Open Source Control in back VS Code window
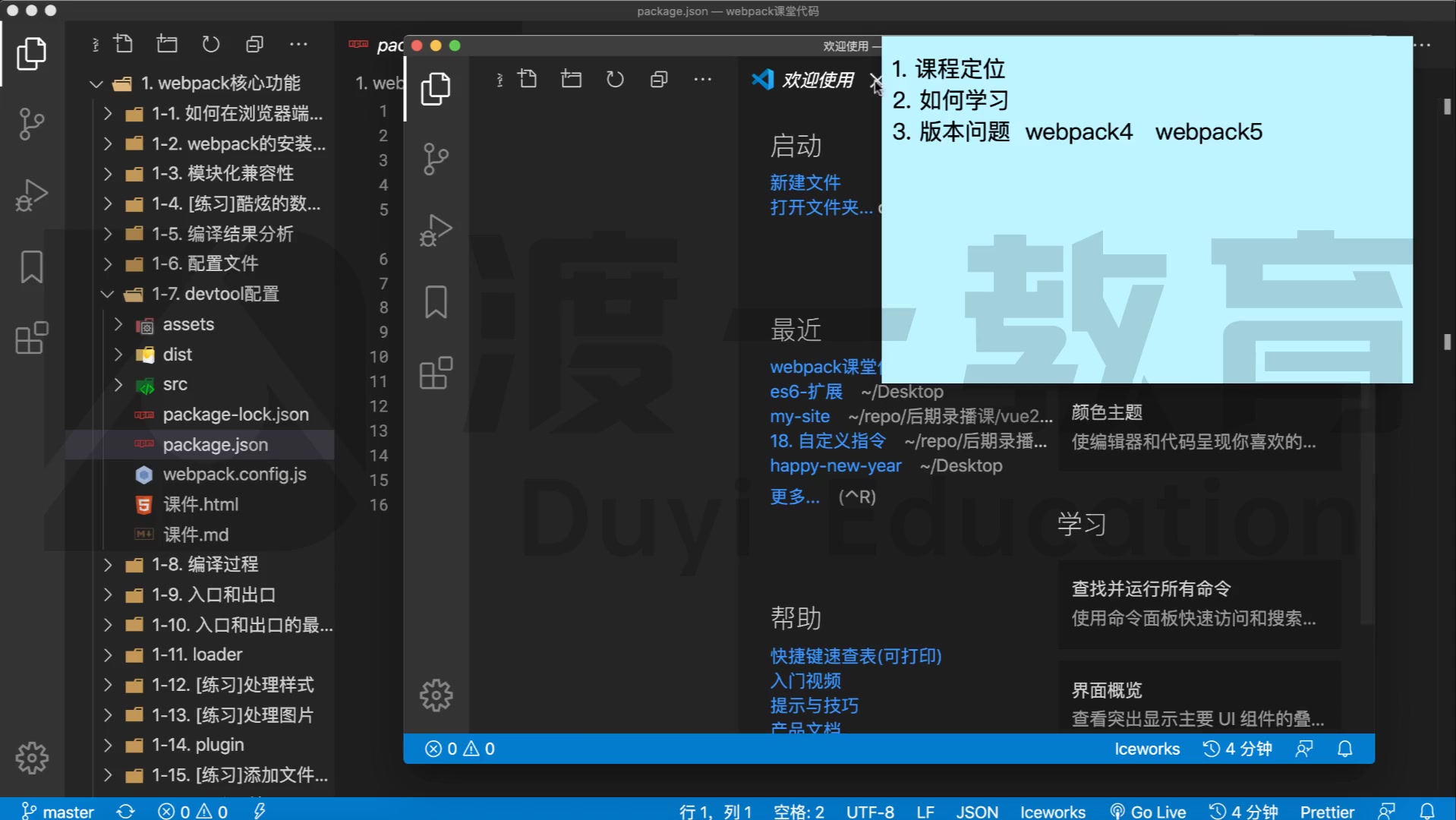 point(31,124)
